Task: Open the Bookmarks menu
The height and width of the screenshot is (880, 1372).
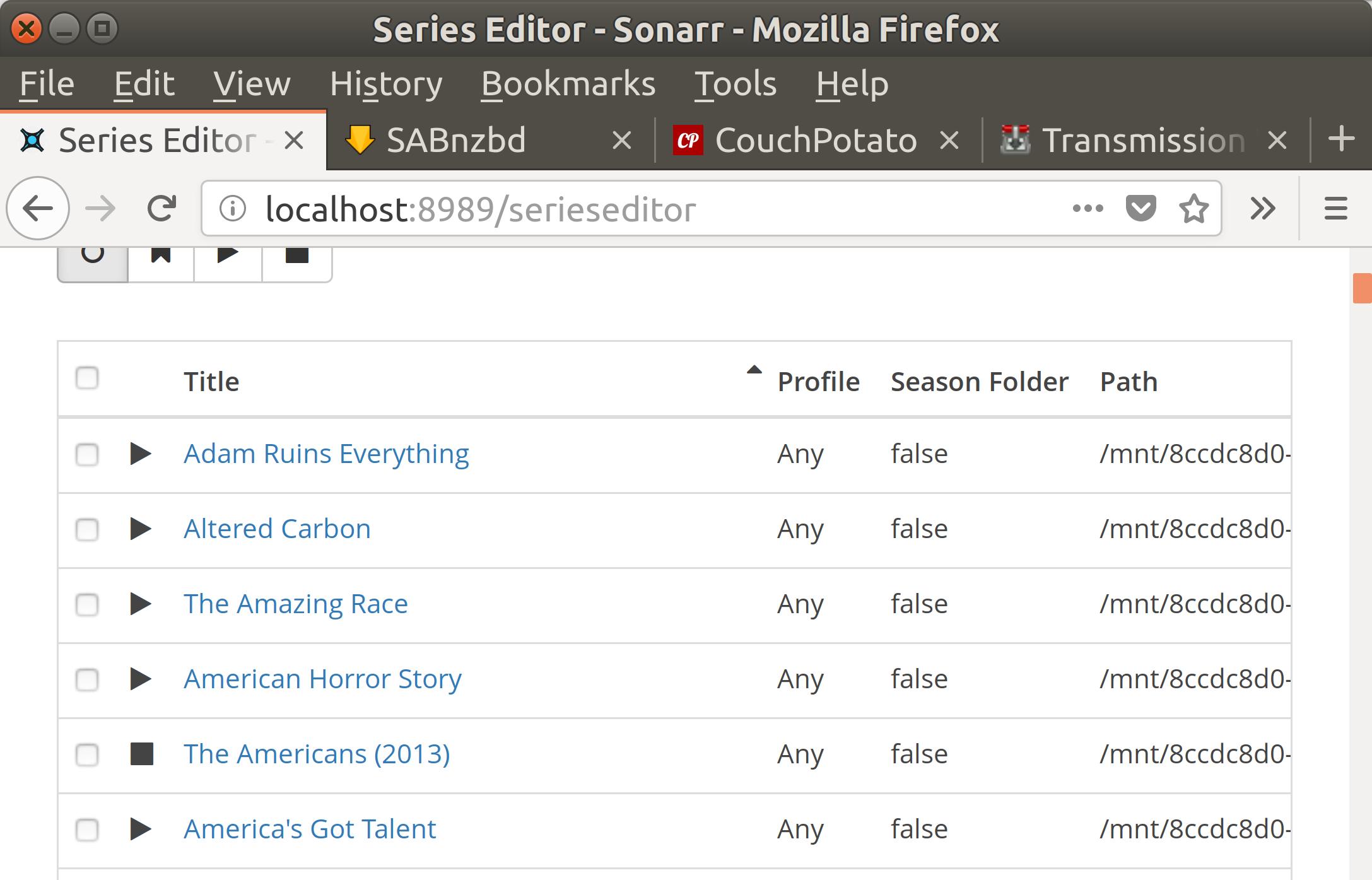Action: [568, 84]
